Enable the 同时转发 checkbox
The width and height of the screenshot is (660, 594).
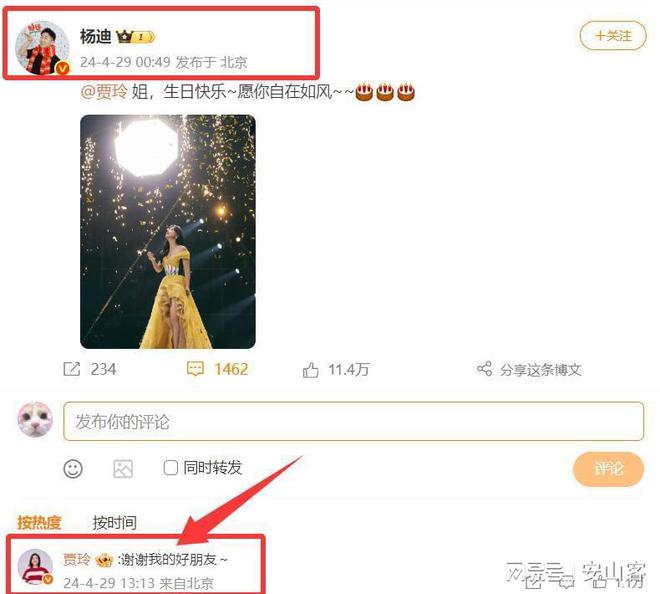(x=170, y=468)
